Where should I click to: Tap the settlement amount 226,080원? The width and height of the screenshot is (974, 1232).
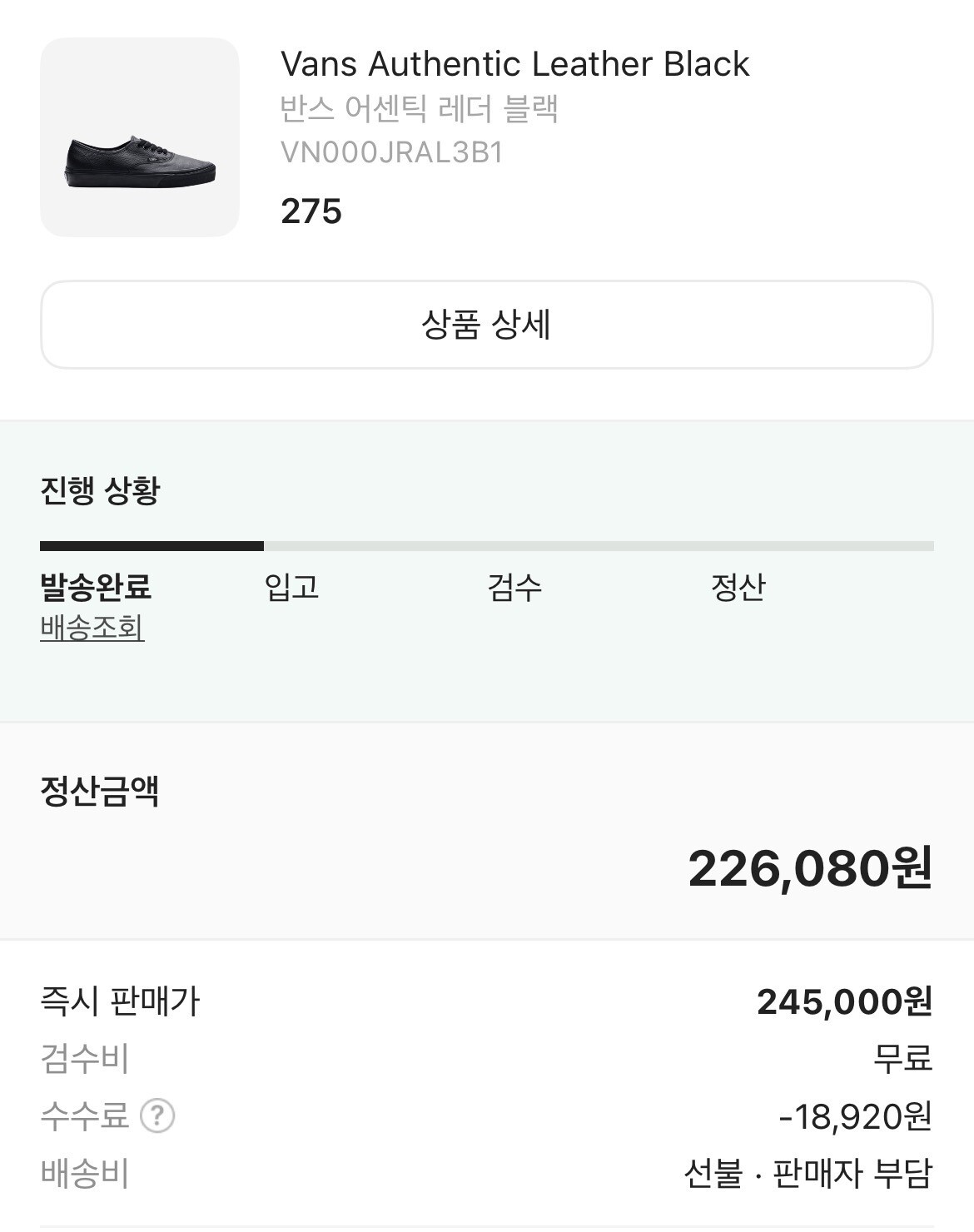[809, 869]
